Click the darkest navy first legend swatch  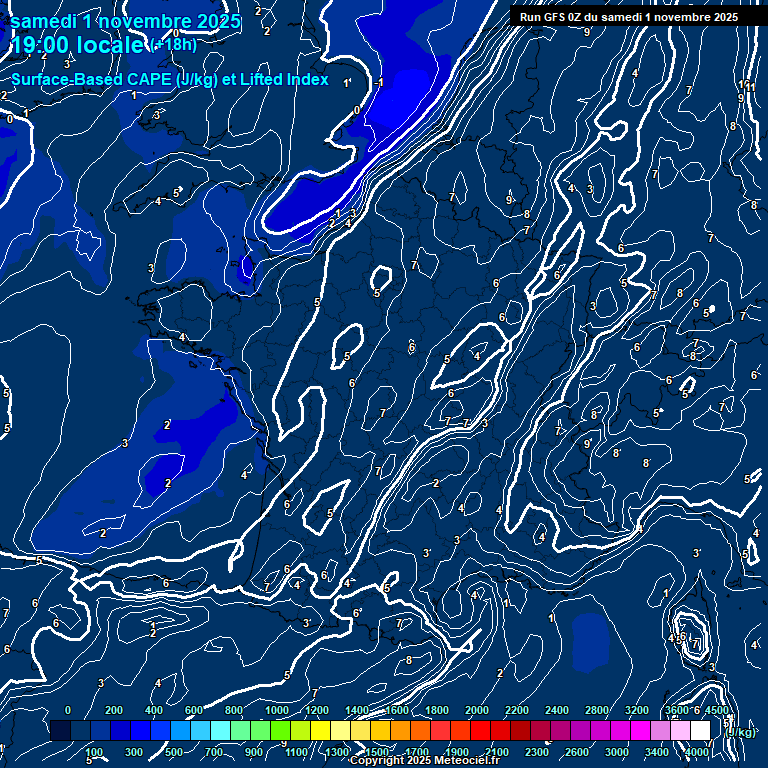point(60,730)
